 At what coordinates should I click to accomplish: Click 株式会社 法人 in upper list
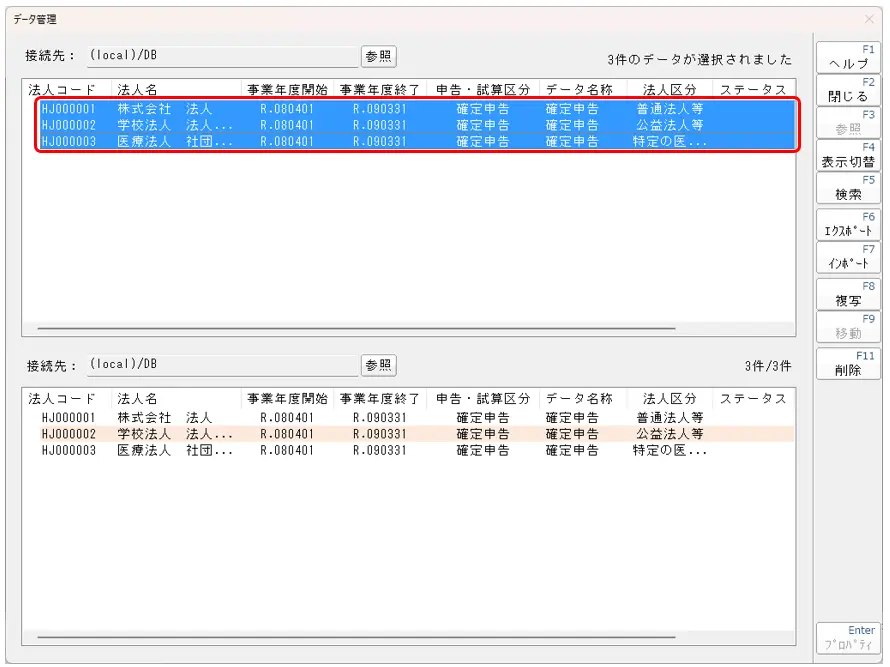click(x=165, y=109)
